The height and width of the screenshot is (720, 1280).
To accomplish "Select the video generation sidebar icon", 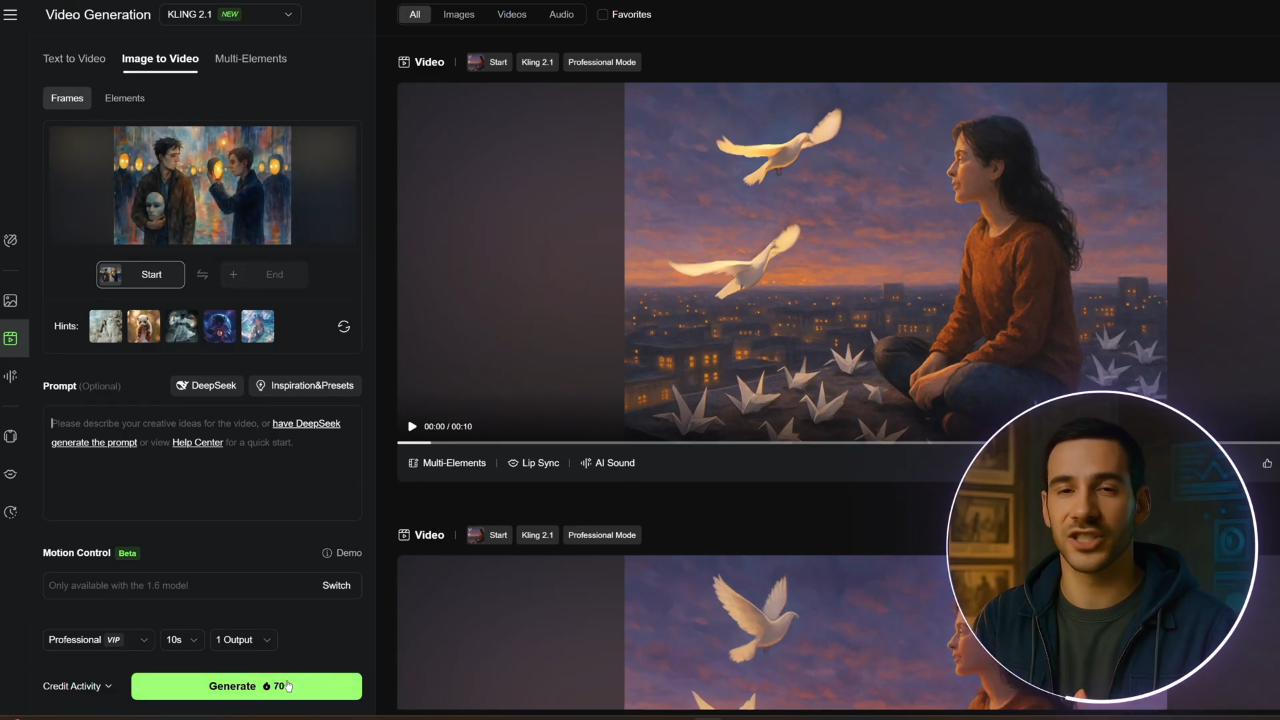I will [10, 339].
